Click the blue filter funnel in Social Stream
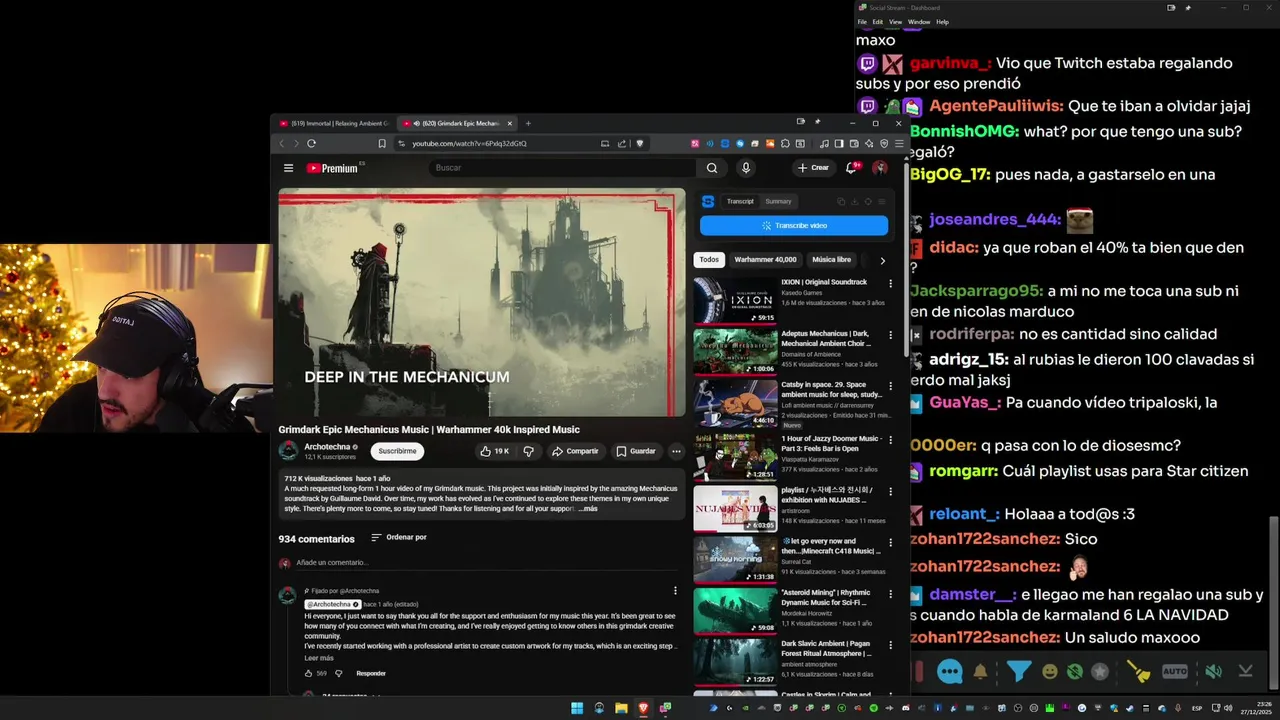Image resolution: width=1280 pixels, height=720 pixels. (1018, 672)
